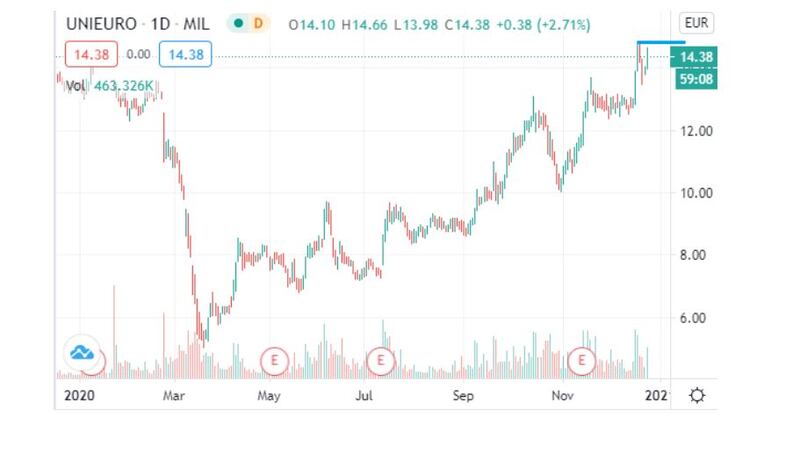
Task: Open the May earnings E marker
Action: [x=274, y=361]
